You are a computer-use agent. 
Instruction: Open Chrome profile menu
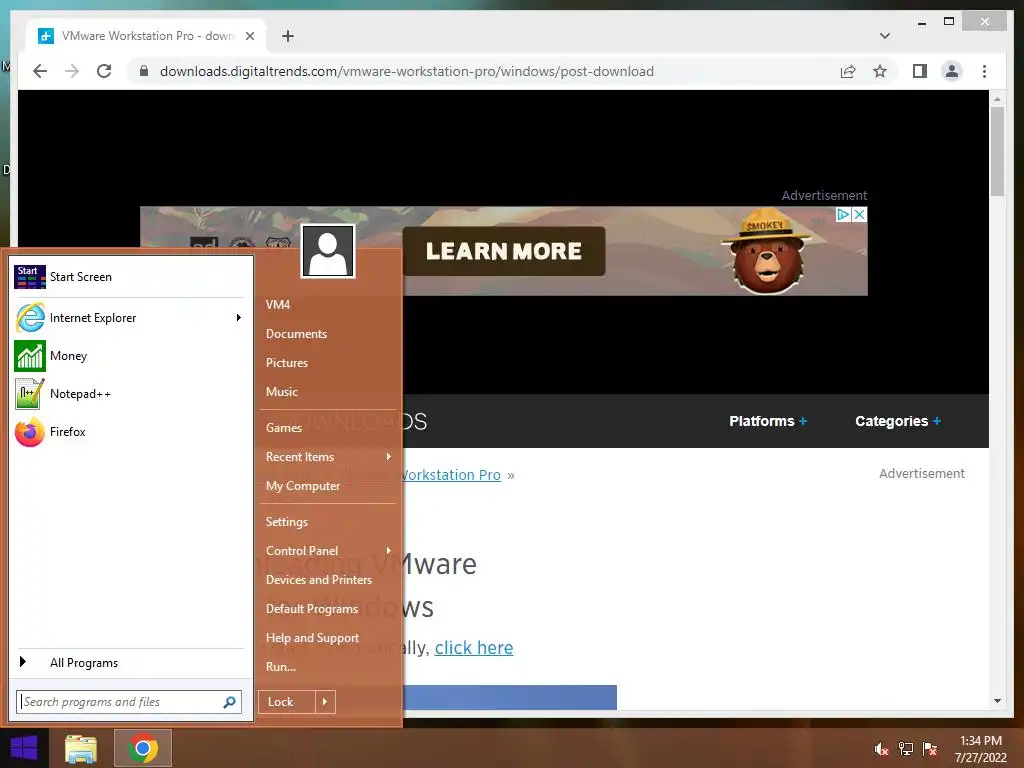coord(952,71)
